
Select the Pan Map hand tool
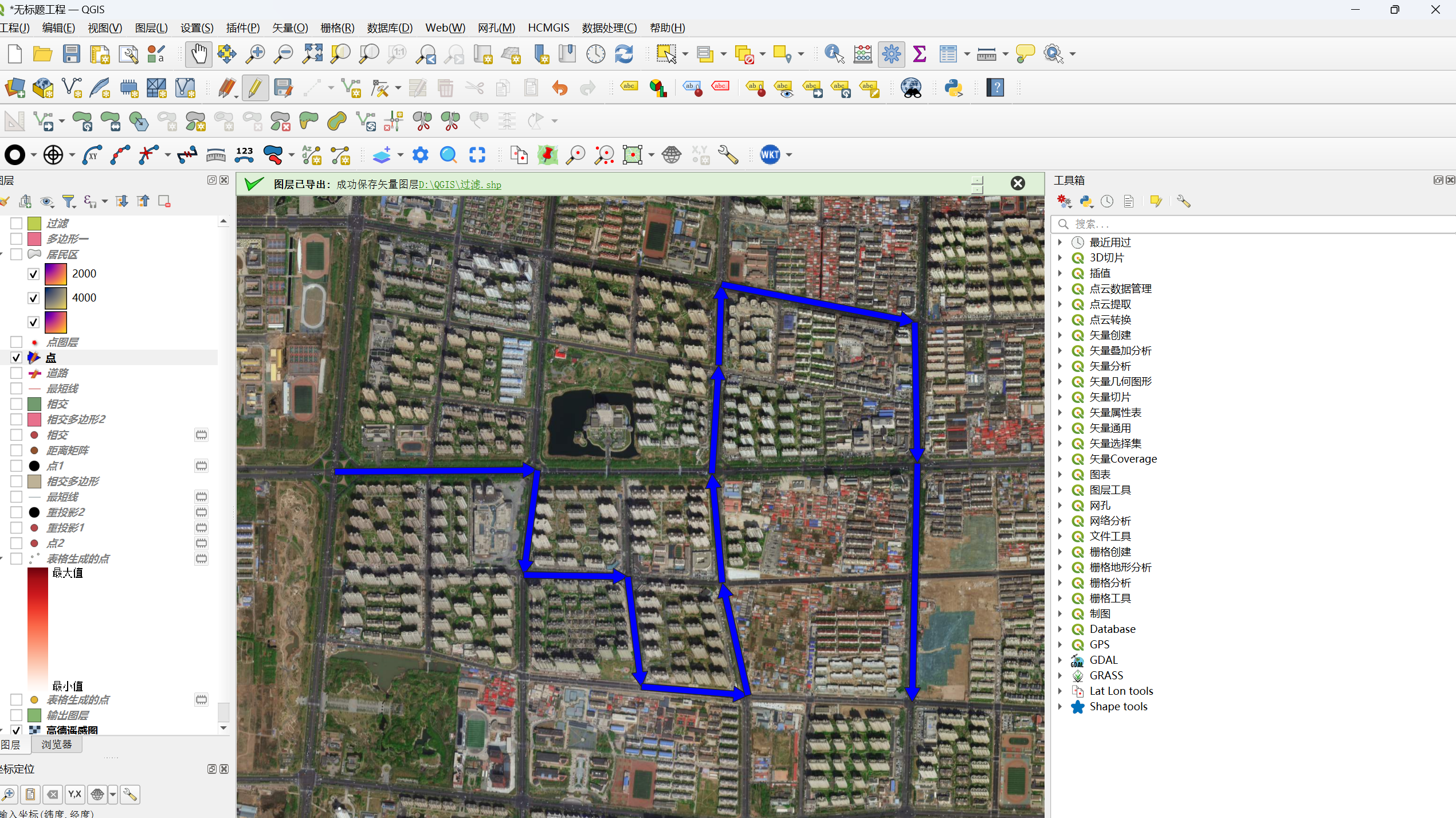pos(198,54)
